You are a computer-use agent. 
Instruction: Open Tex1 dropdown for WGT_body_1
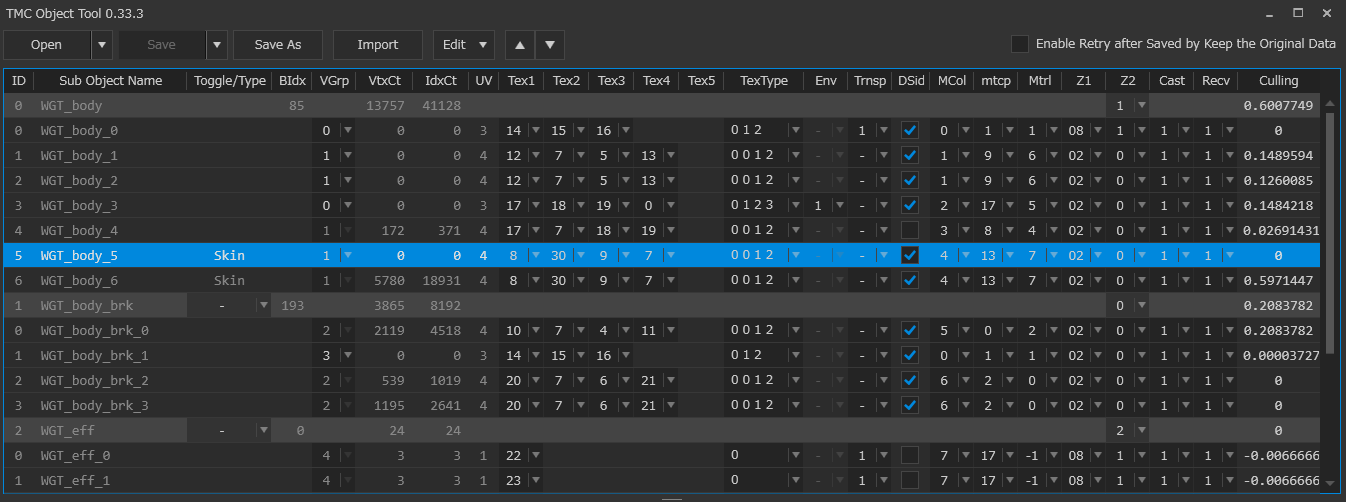pyautogui.click(x=534, y=155)
